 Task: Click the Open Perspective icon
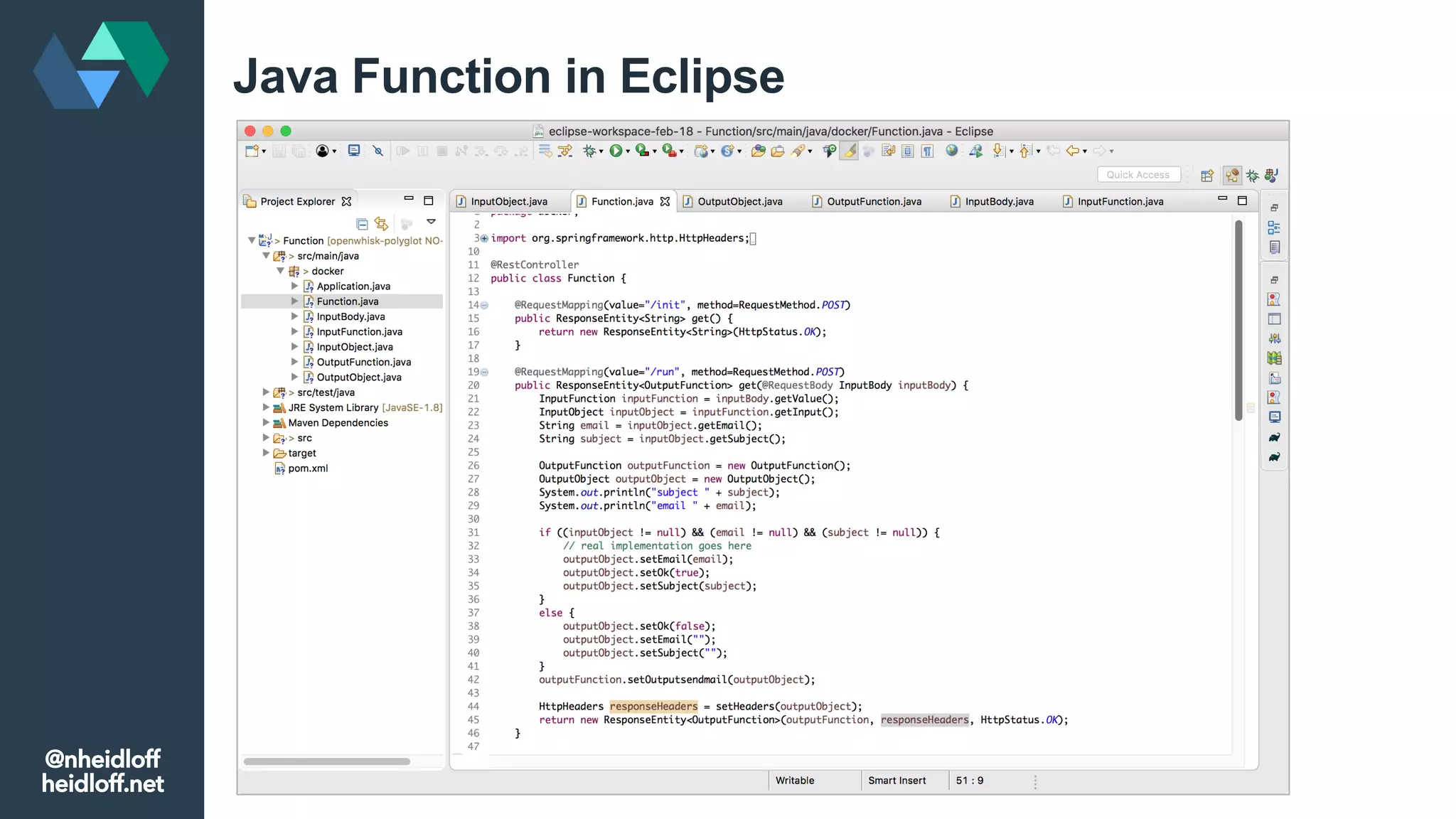[x=1207, y=176]
